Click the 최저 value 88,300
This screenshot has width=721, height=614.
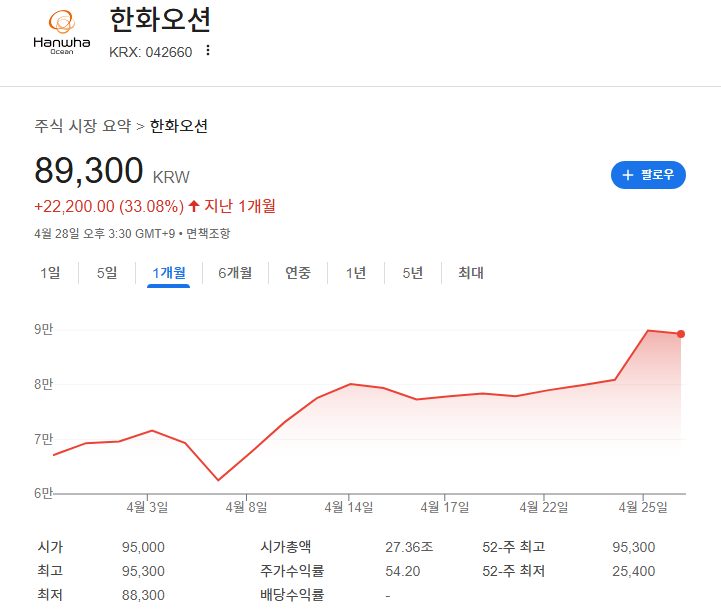click(x=143, y=595)
